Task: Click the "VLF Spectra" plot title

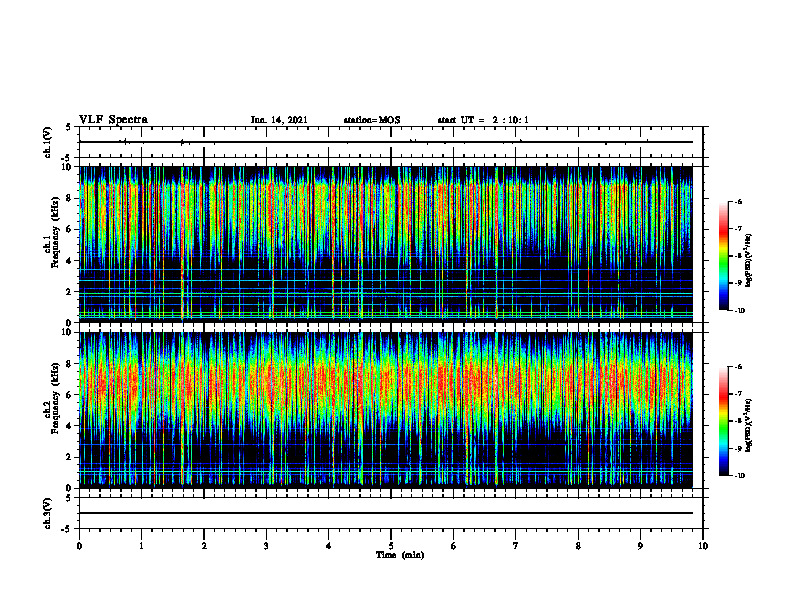Action: tap(113, 120)
